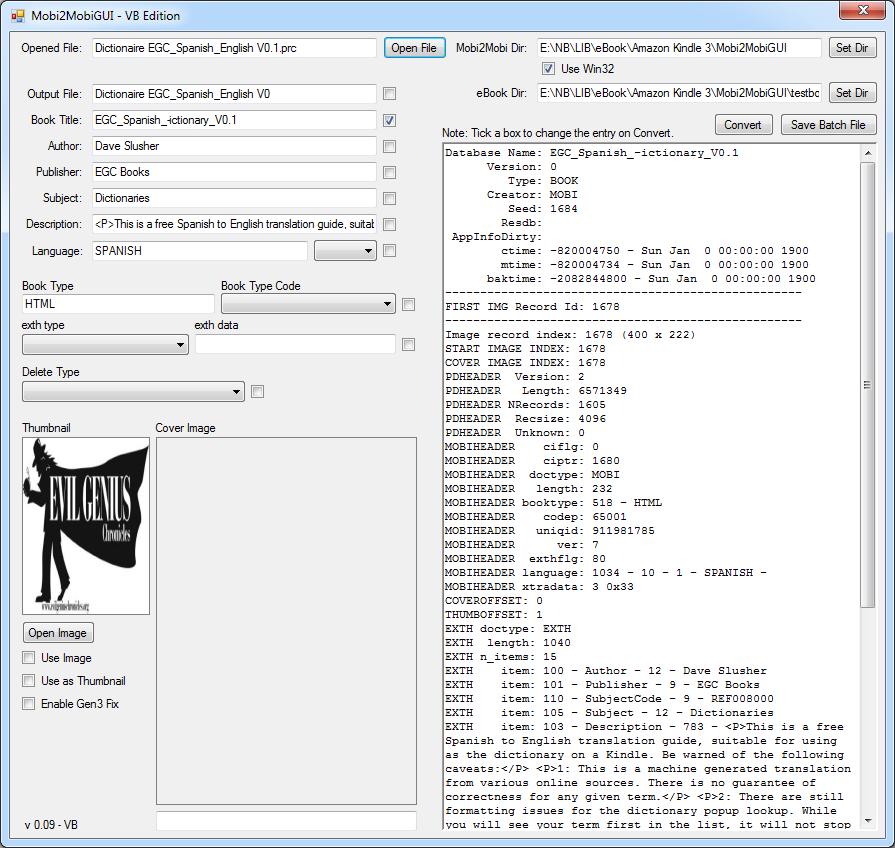Click the Convert button

click(x=743, y=125)
